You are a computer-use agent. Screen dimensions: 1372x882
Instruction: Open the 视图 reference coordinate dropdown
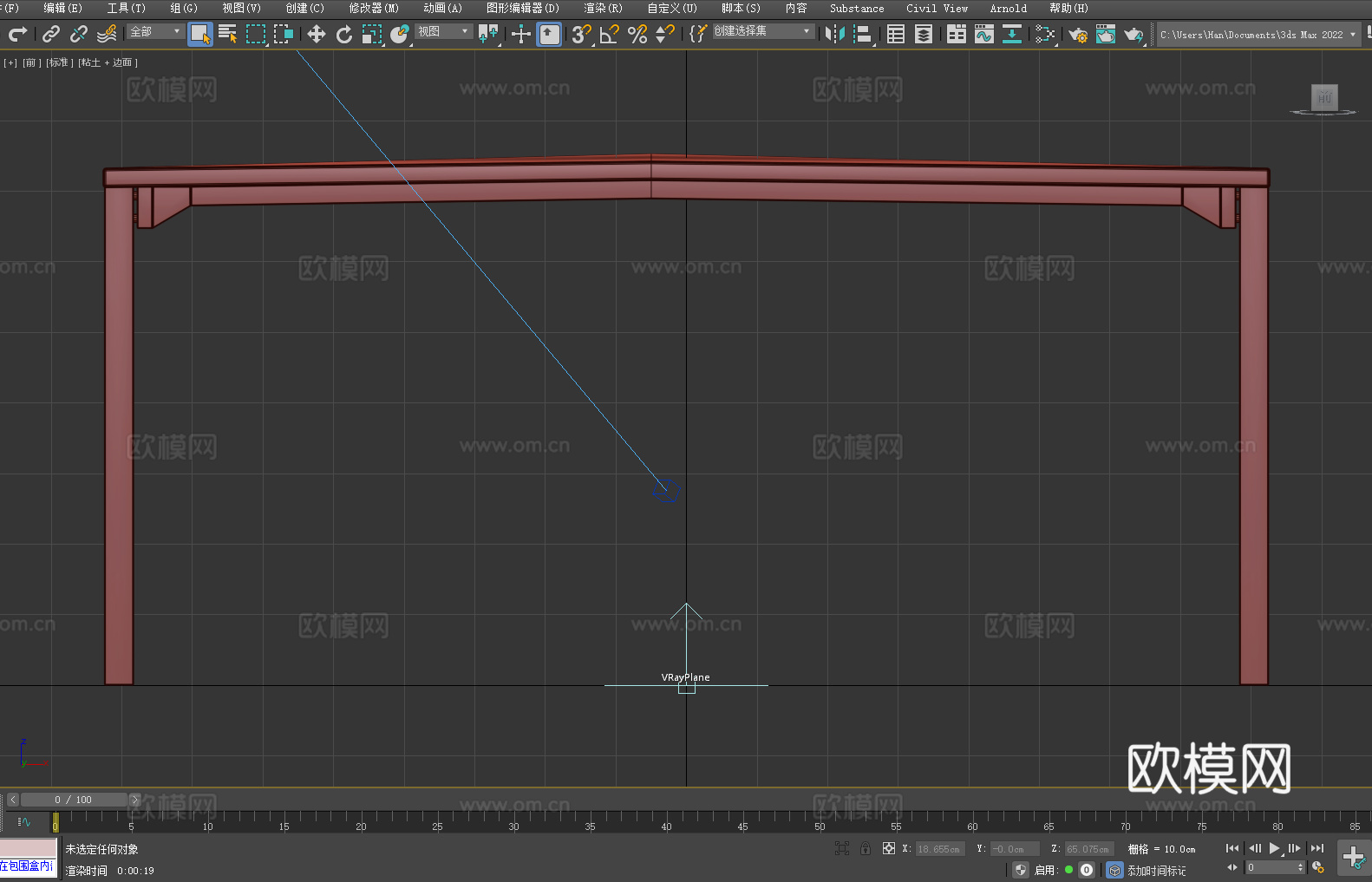coord(443,31)
